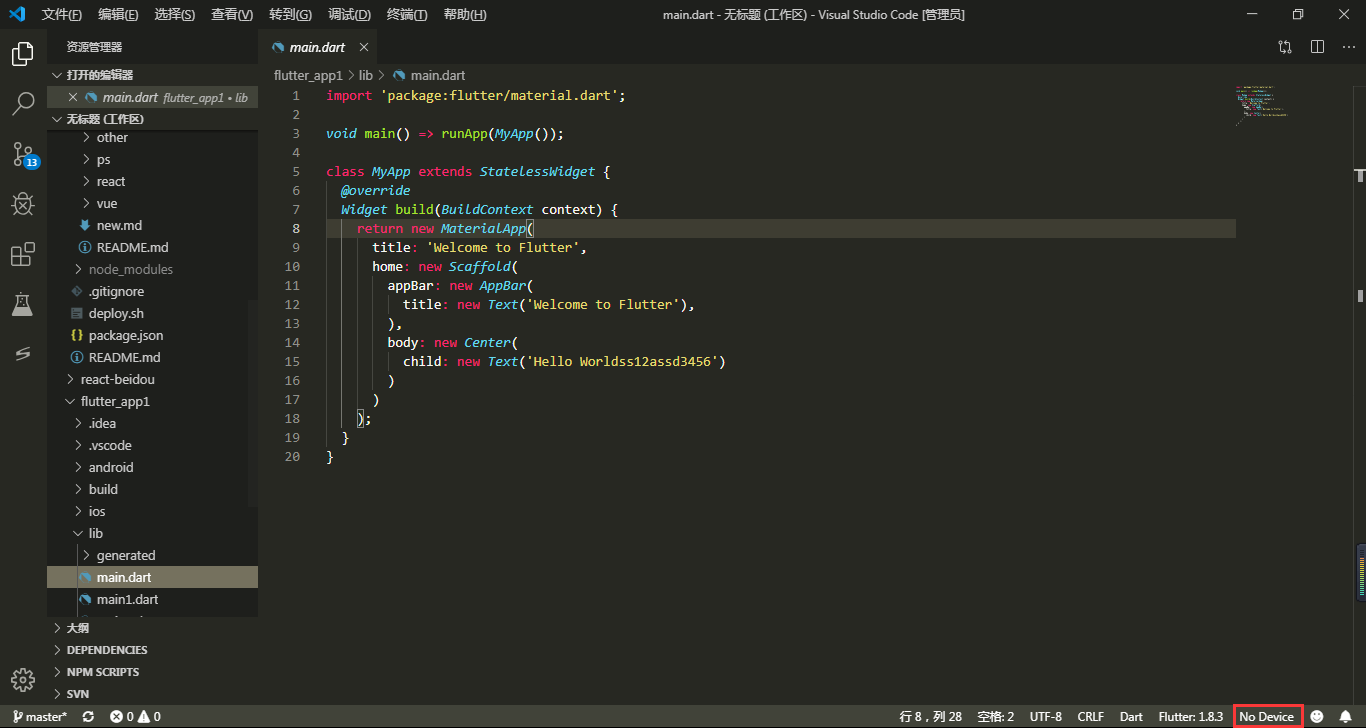Open the Search view icon
Screen dimensions: 1366x728
click(22, 103)
